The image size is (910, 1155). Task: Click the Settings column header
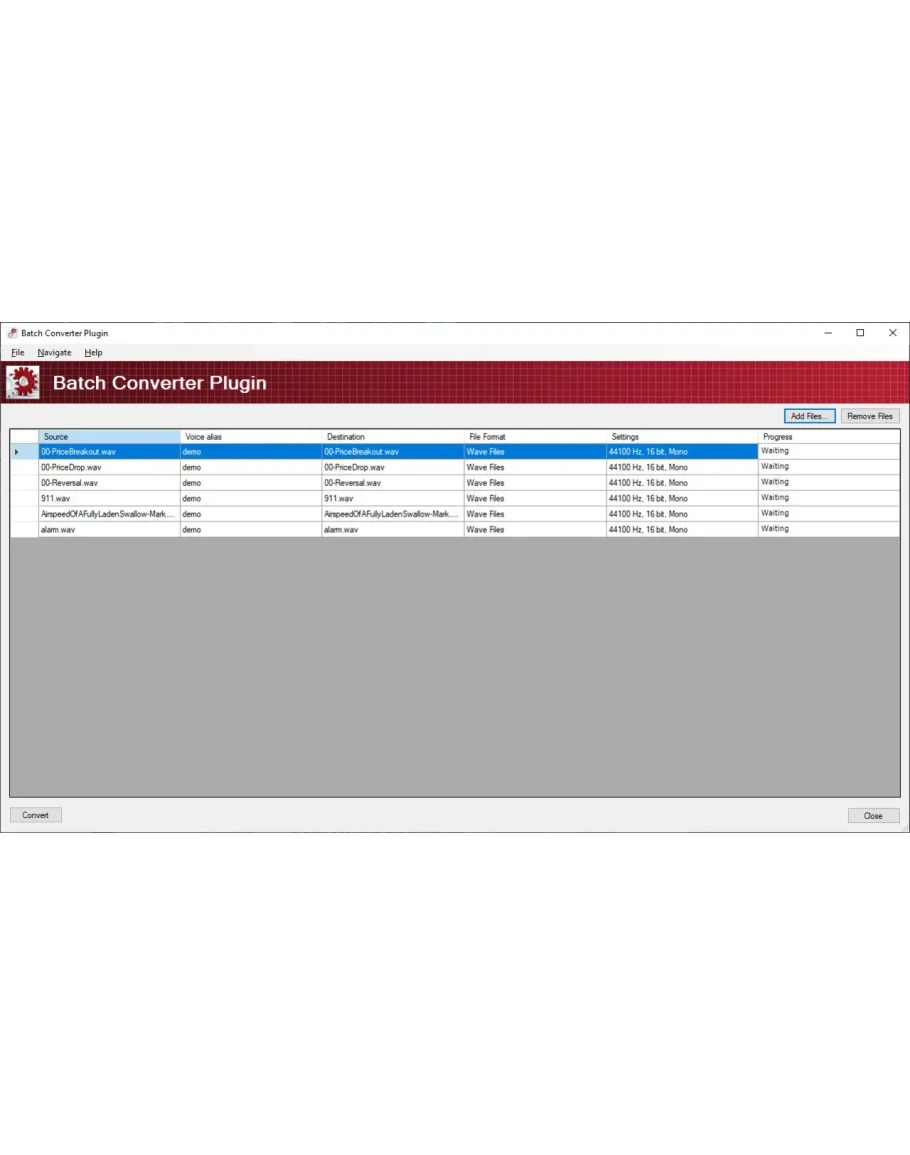point(682,437)
